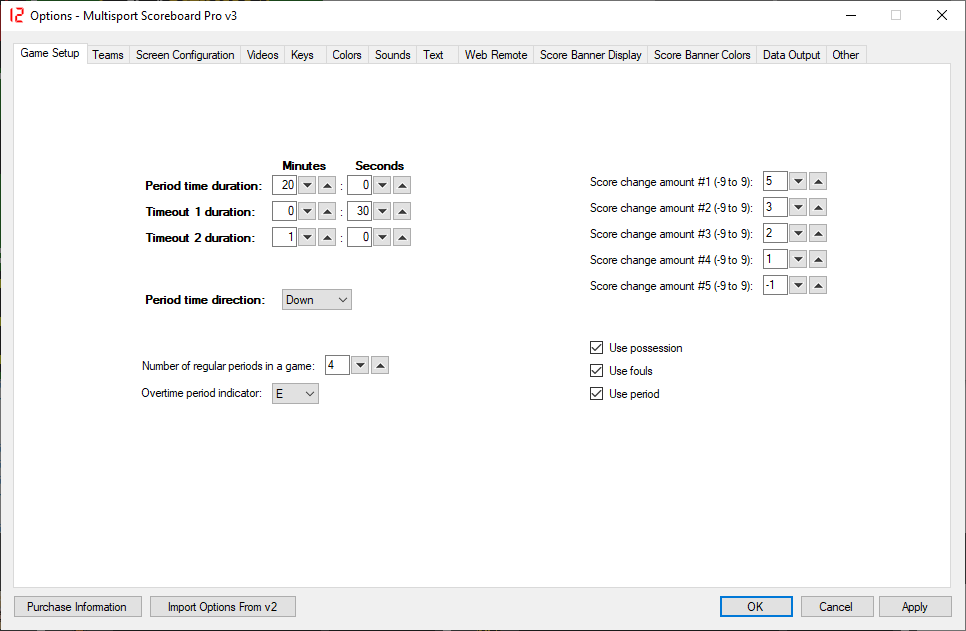Screen dimensions: 966x631
Task: Decrease Timeout 2 duration minutes down arrow
Action: pyautogui.click(x=307, y=237)
